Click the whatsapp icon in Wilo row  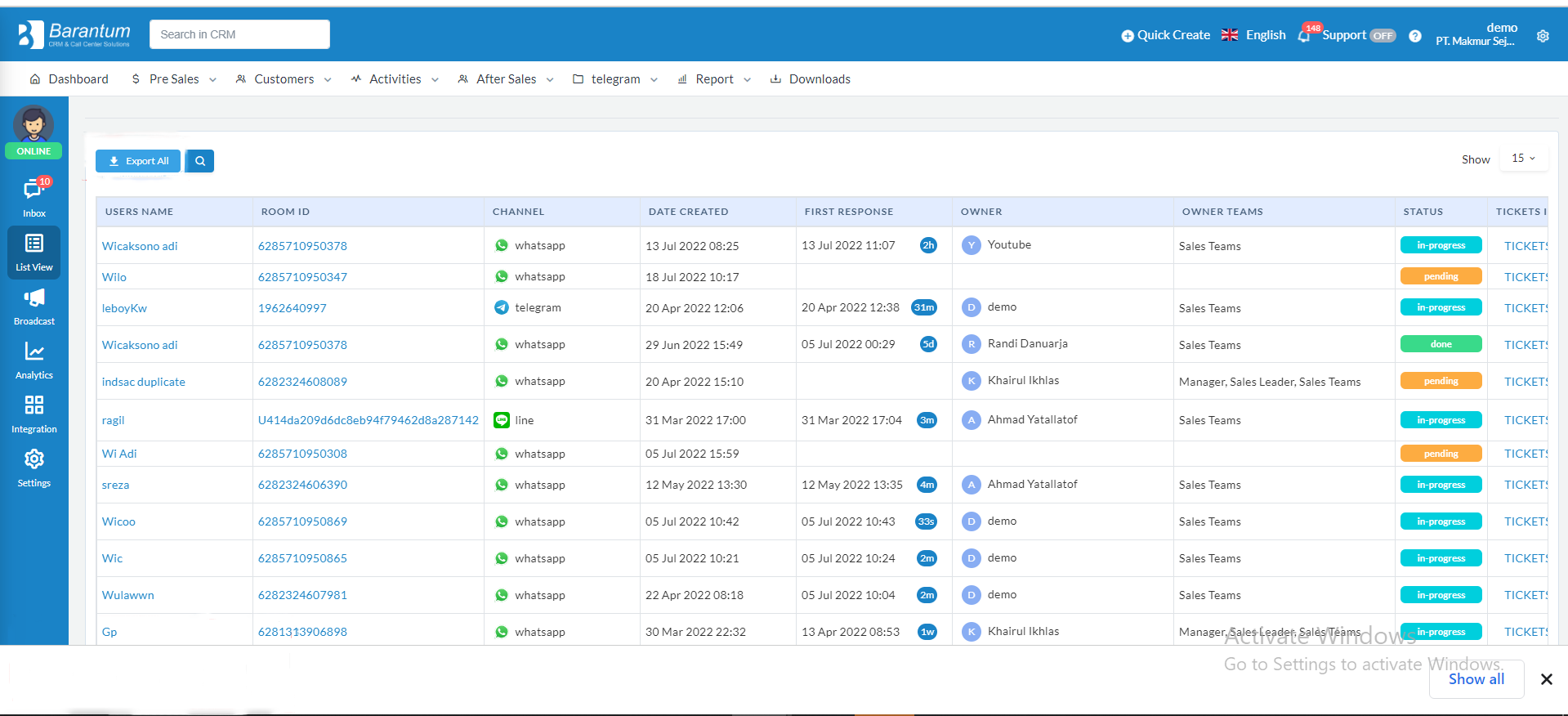[x=502, y=276]
